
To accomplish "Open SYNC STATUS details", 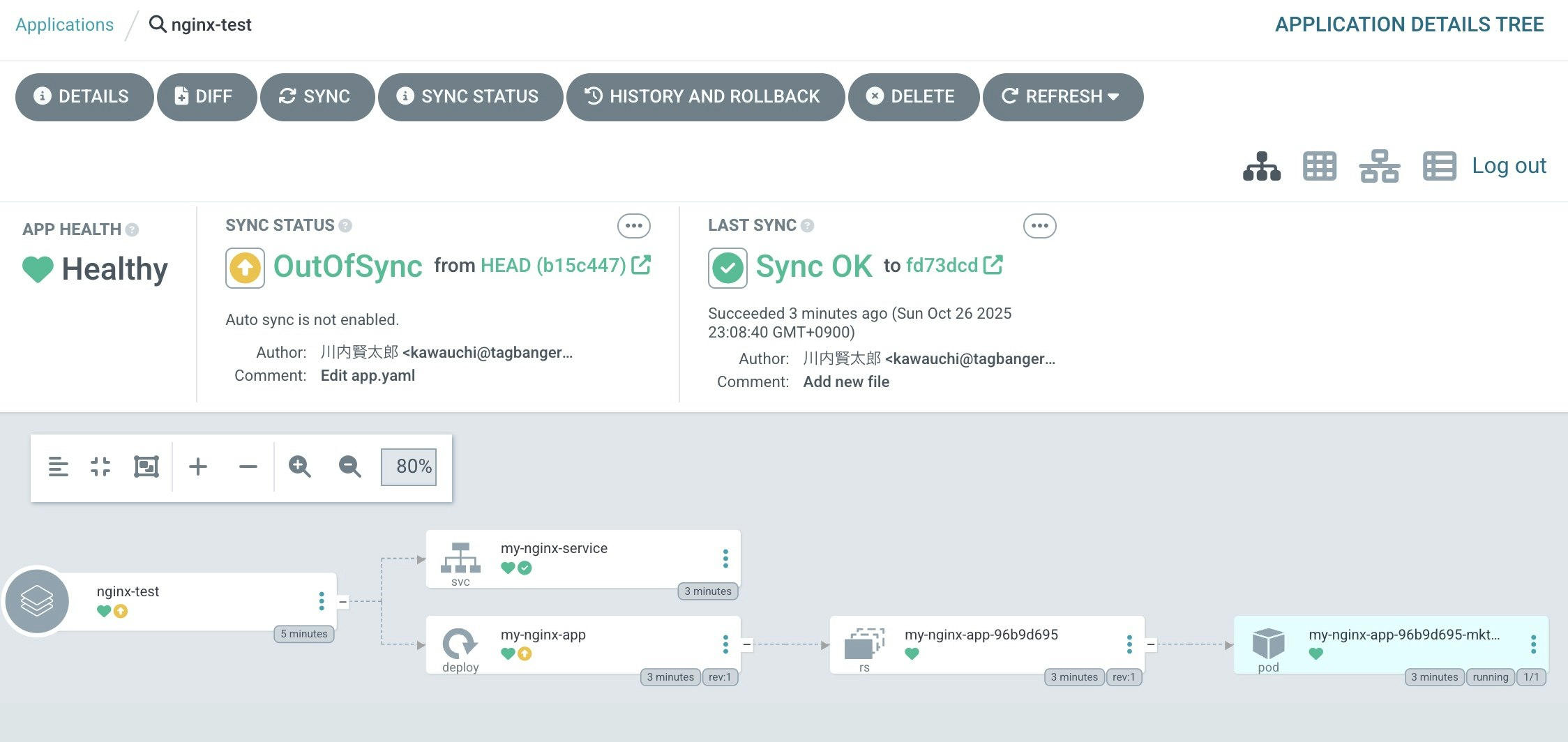I will (x=470, y=97).
